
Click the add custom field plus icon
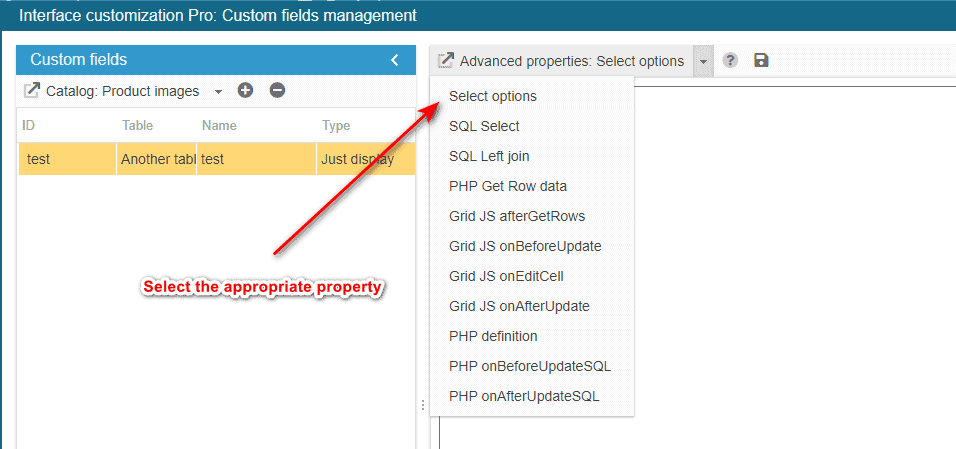(x=246, y=91)
